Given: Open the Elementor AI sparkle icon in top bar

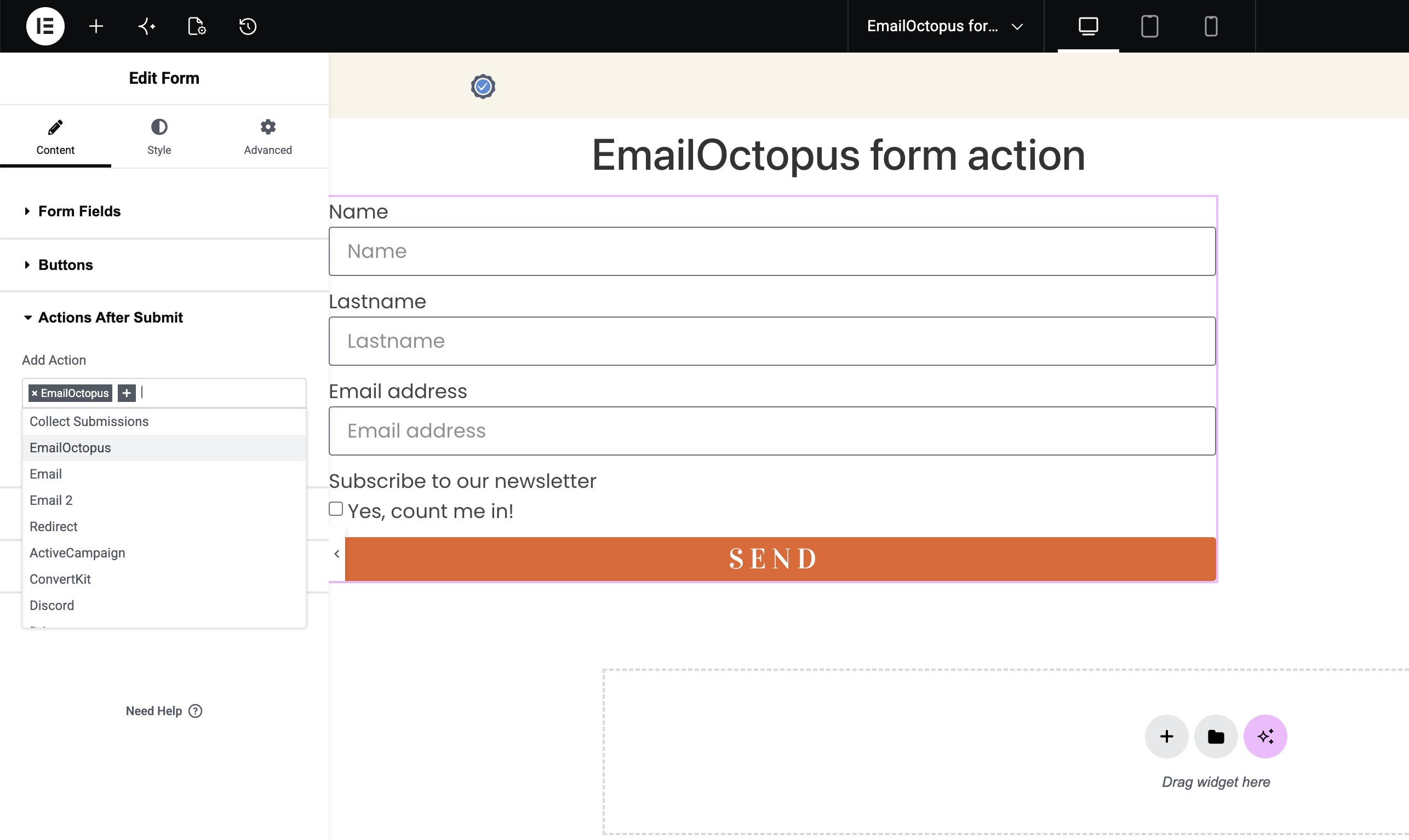Looking at the screenshot, I should [x=147, y=26].
